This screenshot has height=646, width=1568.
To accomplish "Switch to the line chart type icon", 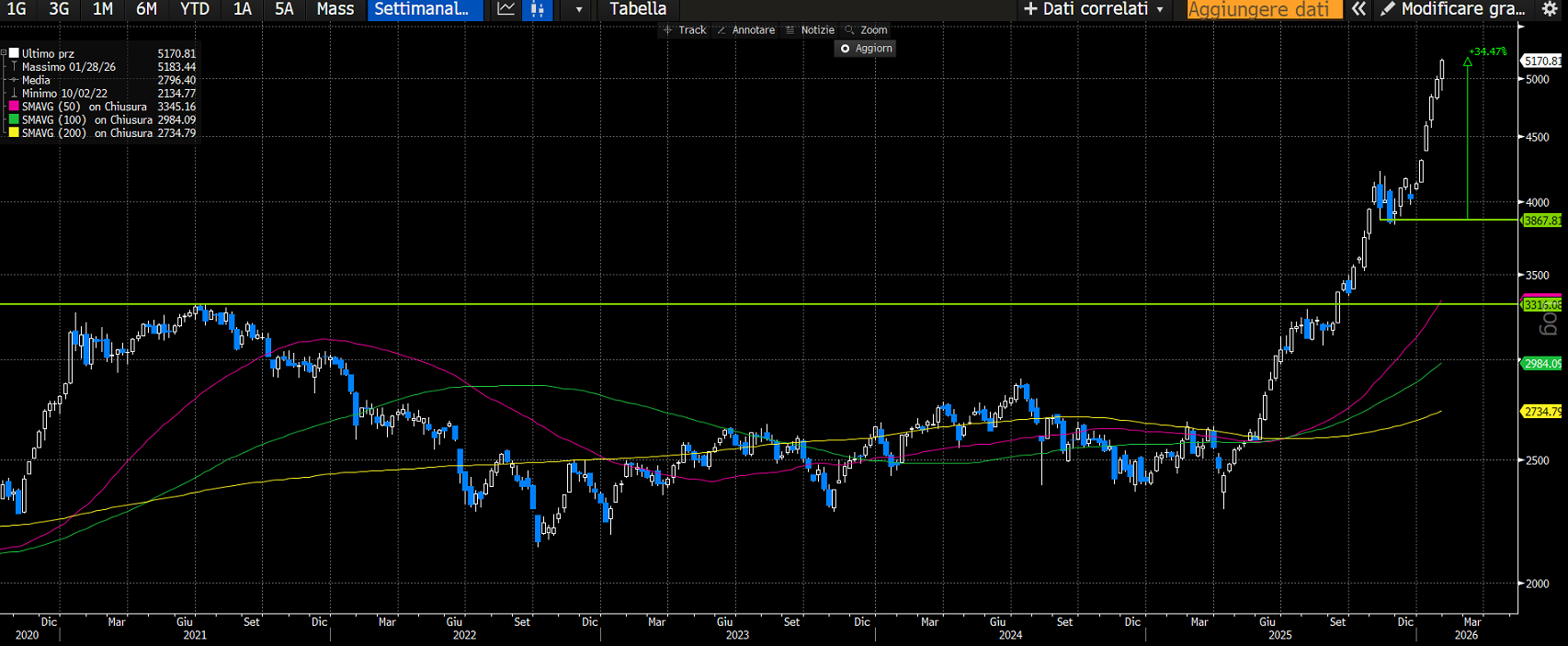I will pos(506,9).
